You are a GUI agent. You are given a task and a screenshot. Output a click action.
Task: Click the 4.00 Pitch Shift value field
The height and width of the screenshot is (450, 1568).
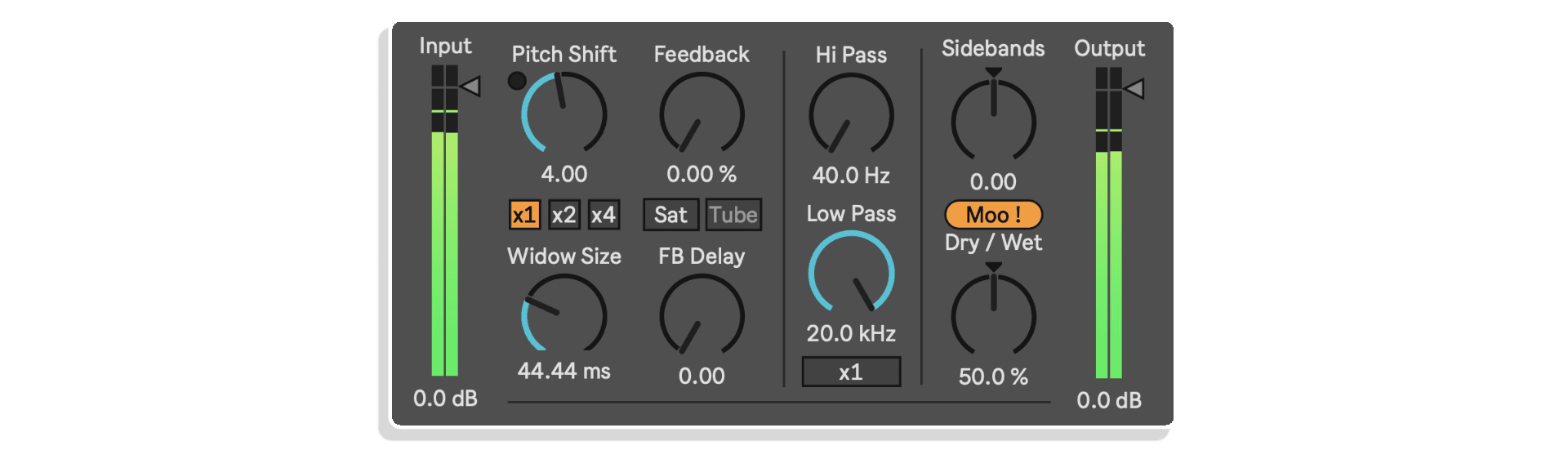563,174
